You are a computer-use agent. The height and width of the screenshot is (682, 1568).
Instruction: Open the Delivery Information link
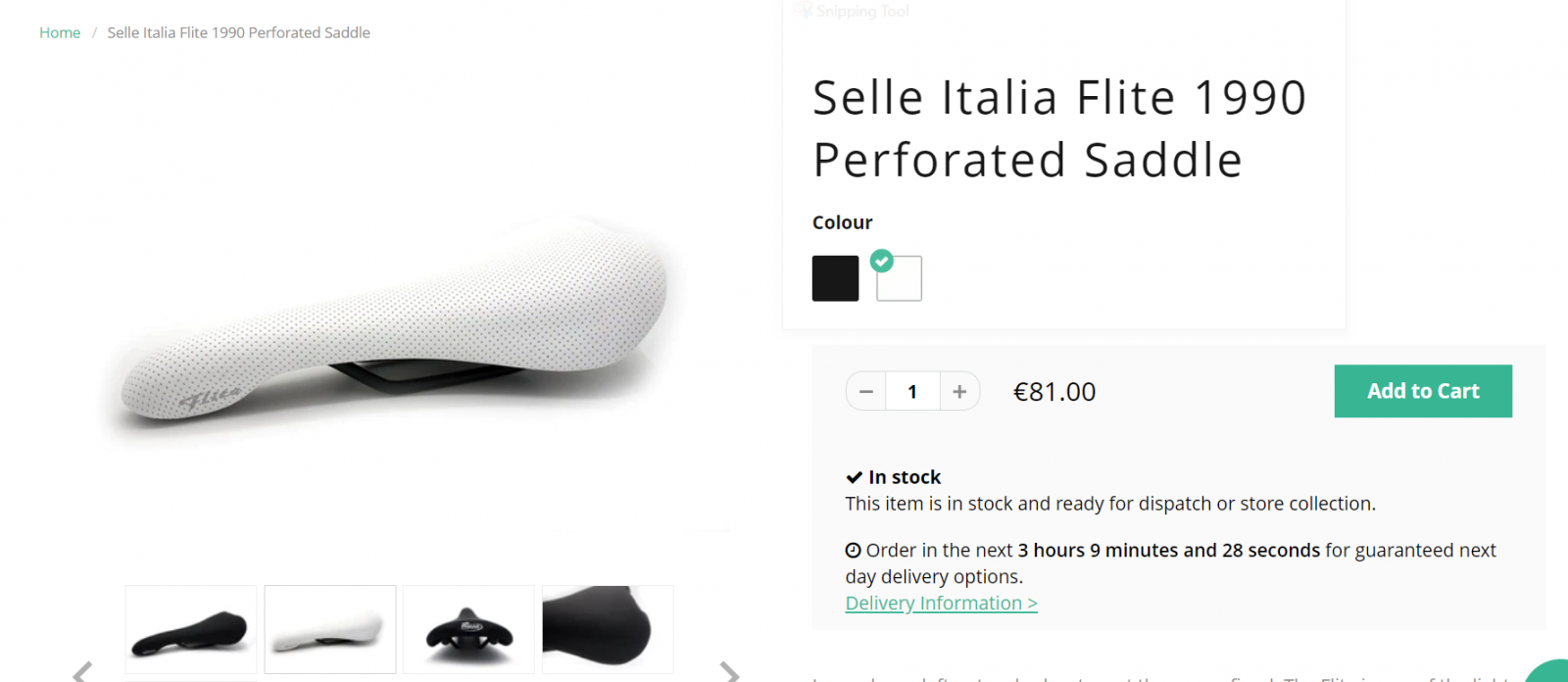click(941, 604)
